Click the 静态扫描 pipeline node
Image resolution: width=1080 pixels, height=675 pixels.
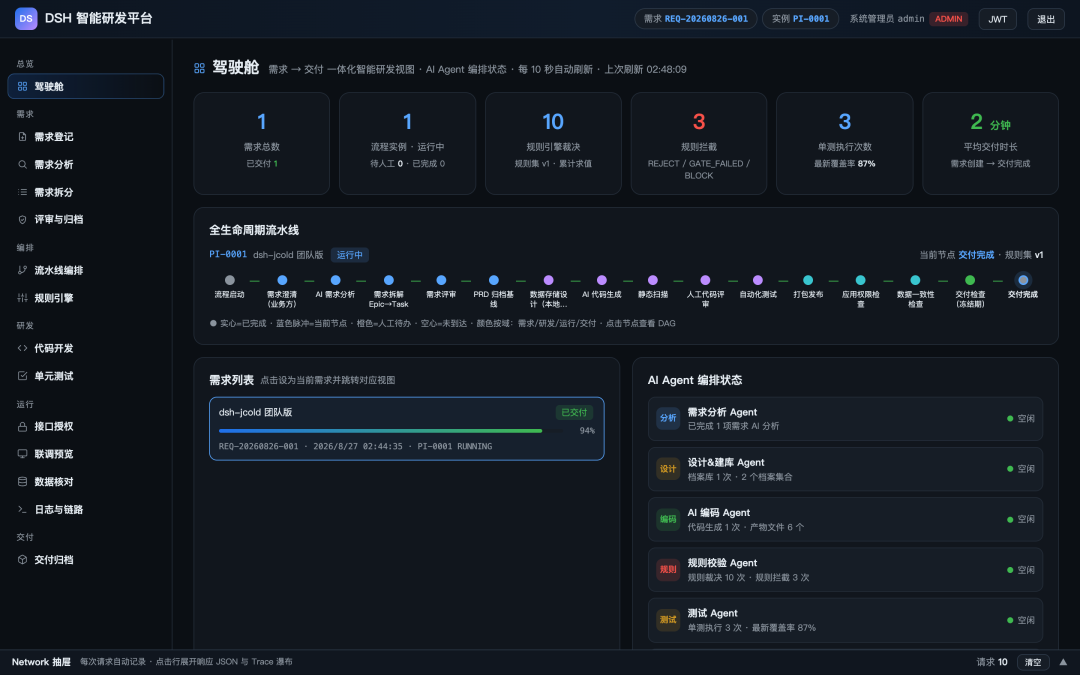click(x=652, y=280)
